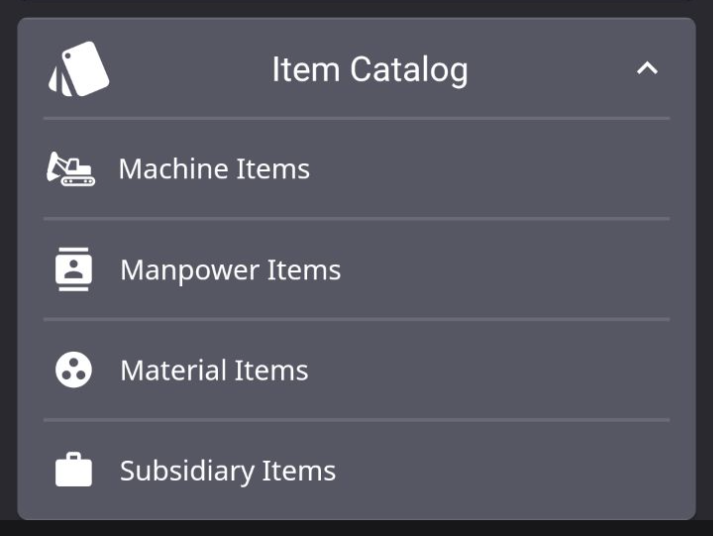Click the "Subsidiary Items" text label

click(228, 471)
